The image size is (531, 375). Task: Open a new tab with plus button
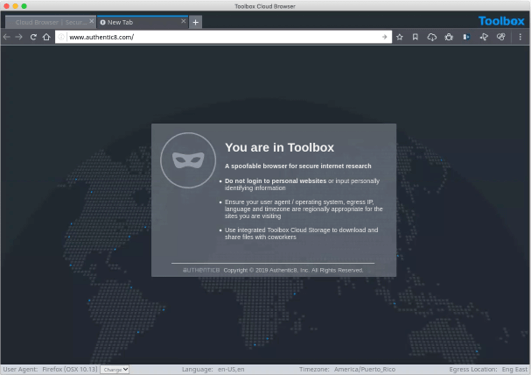[195, 22]
